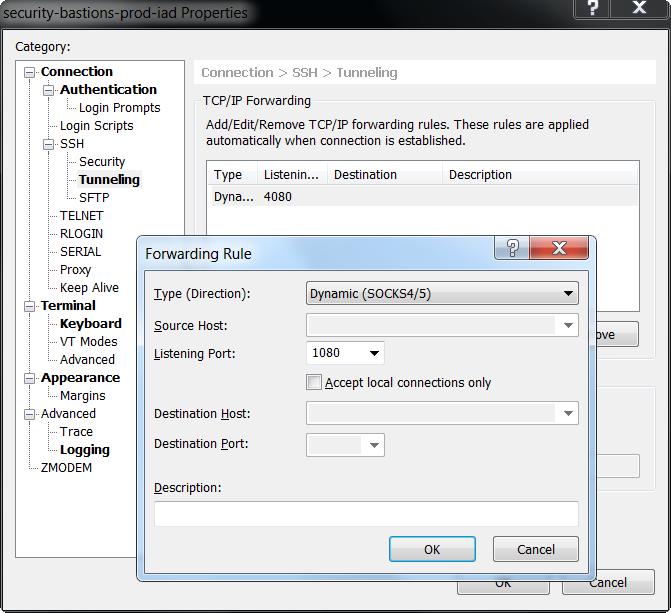Screen dimensions: 671x613
Task: Select Tunneling in category tree
Action: (x=109, y=180)
